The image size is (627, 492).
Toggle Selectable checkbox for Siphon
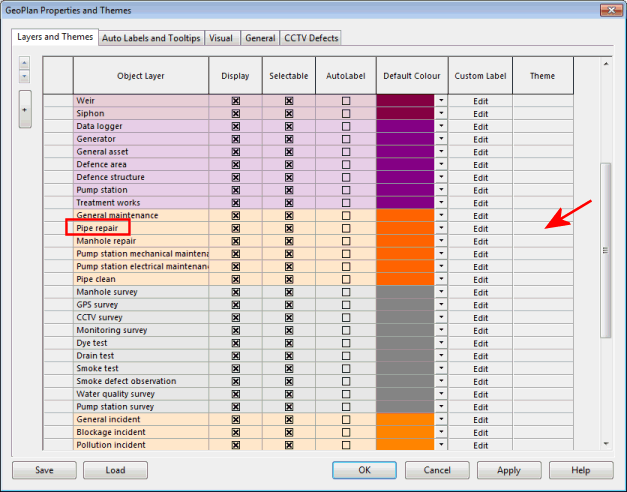coord(289,114)
